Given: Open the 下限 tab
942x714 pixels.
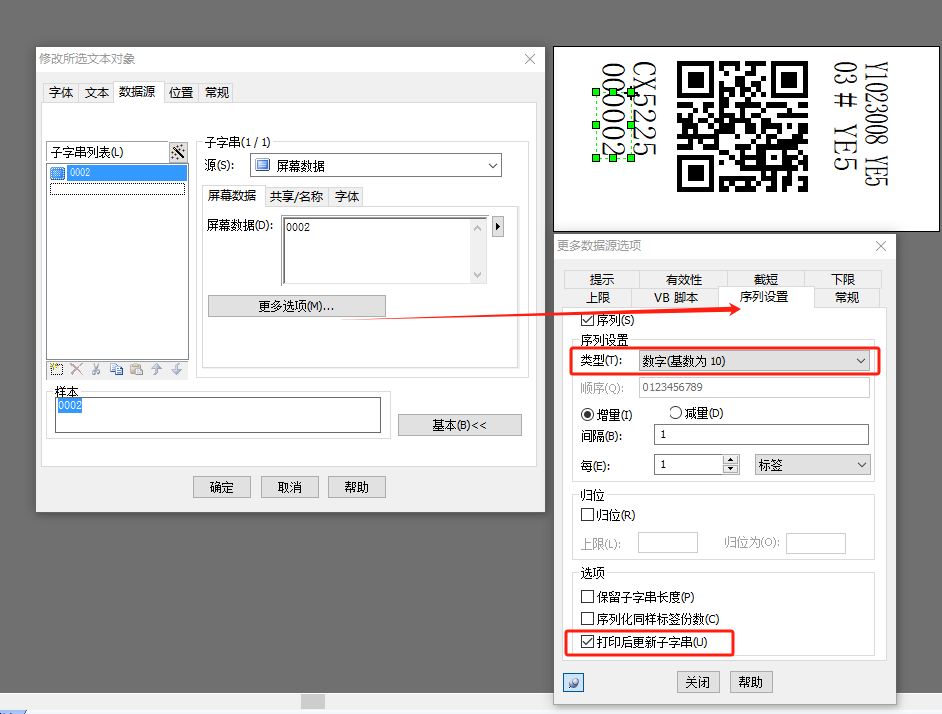Looking at the screenshot, I should (842, 279).
